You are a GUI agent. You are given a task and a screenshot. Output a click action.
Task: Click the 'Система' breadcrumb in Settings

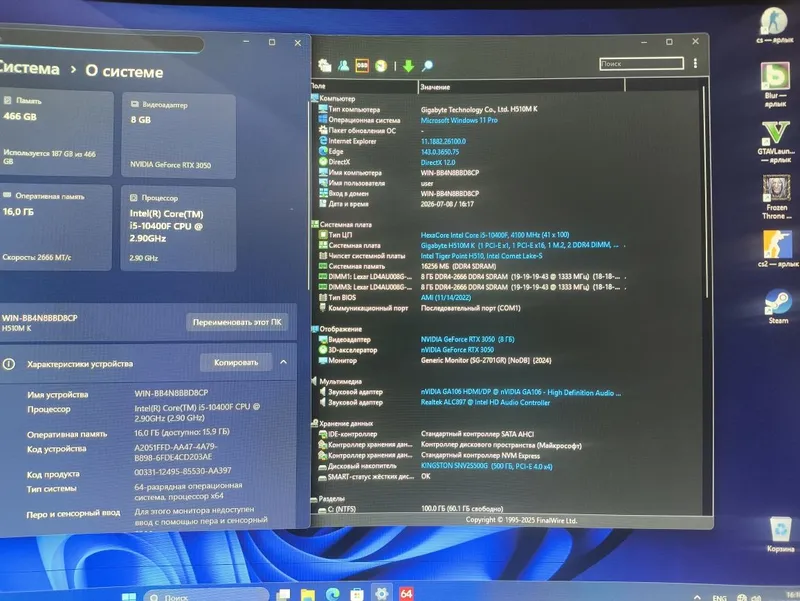coord(29,68)
